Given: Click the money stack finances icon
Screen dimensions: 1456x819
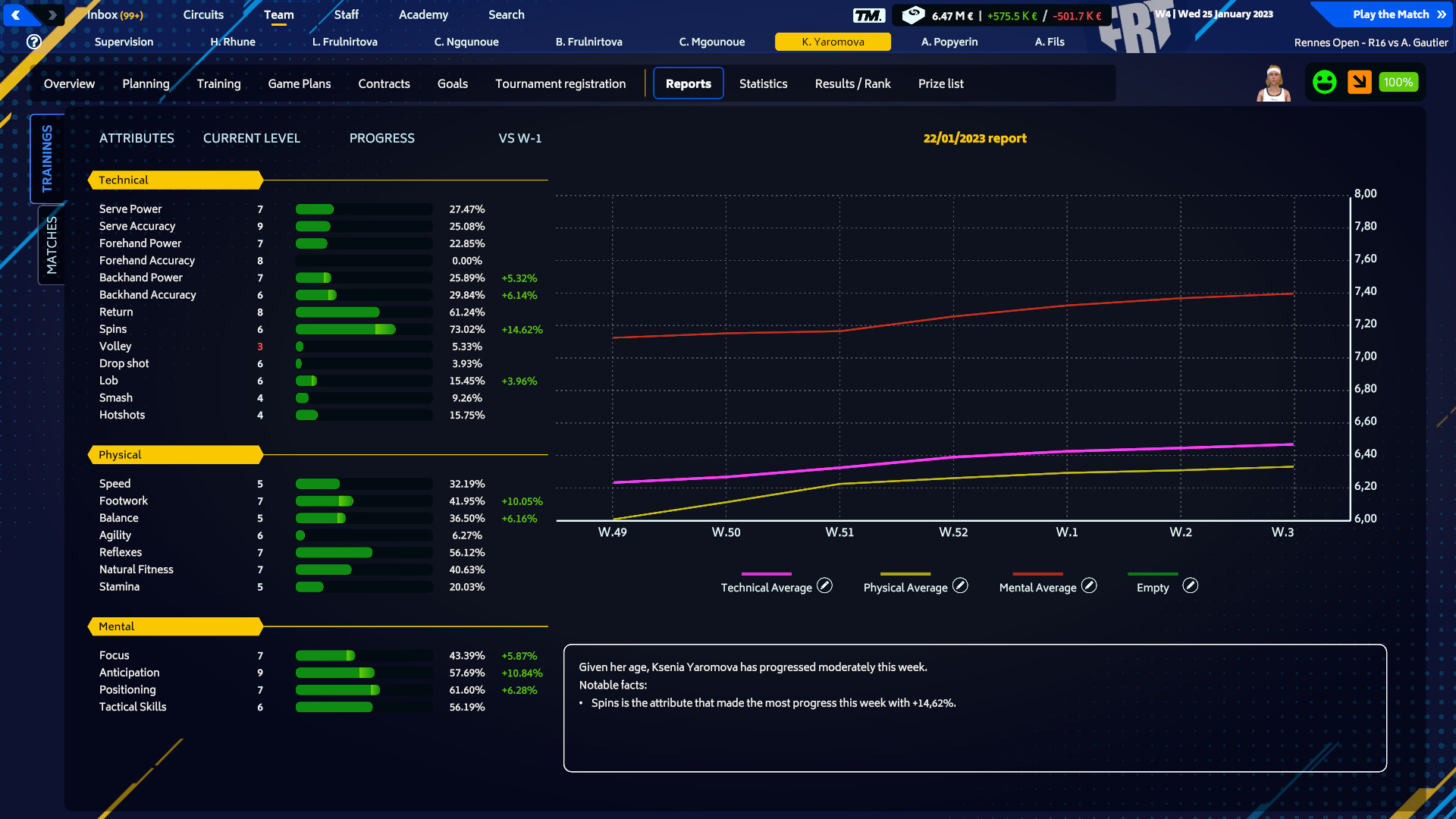Looking at the screenshot, I should point(913,14).
